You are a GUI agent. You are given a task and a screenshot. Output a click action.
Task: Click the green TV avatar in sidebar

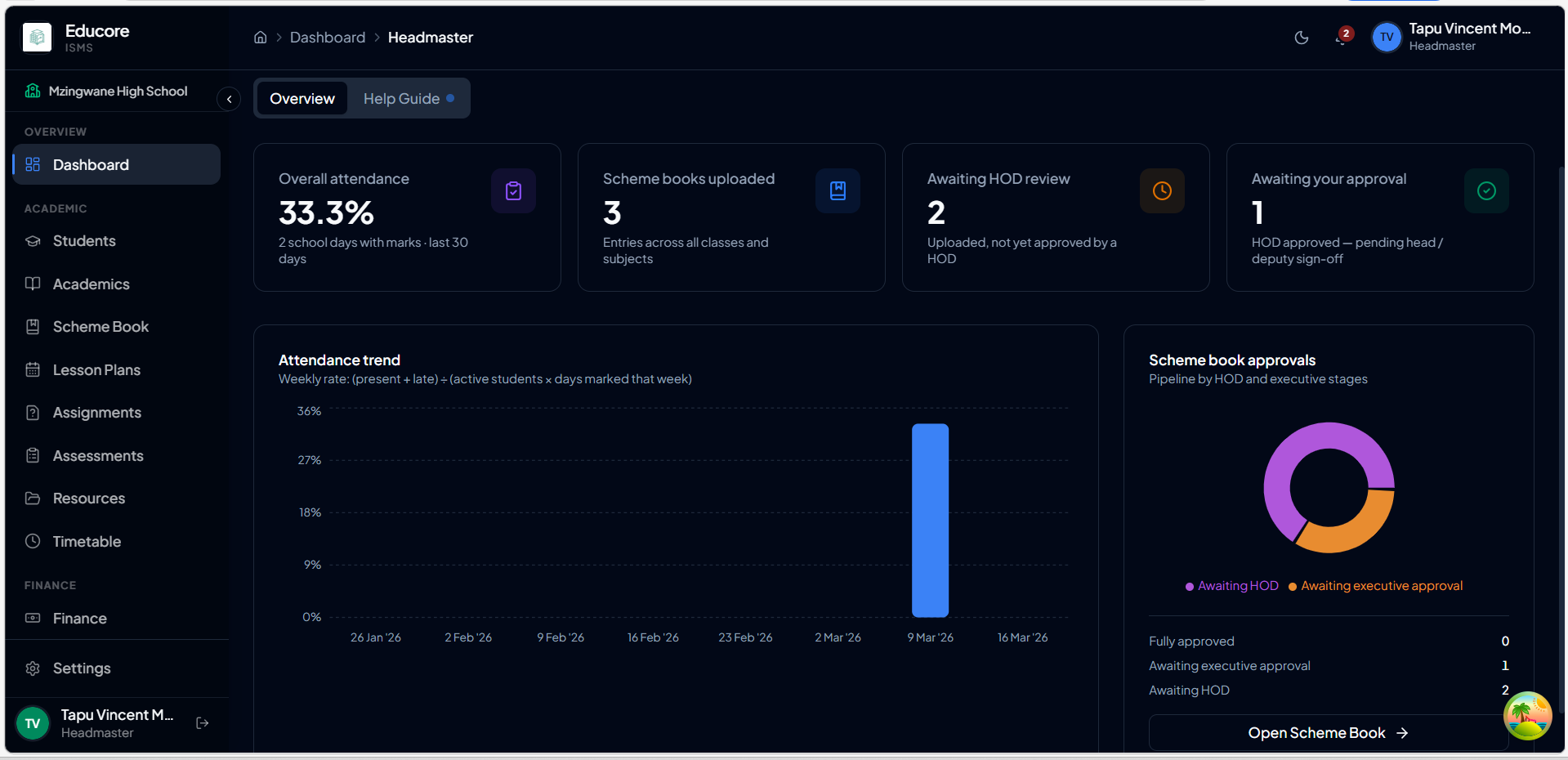pyautogui.click(x=33, y=723)
